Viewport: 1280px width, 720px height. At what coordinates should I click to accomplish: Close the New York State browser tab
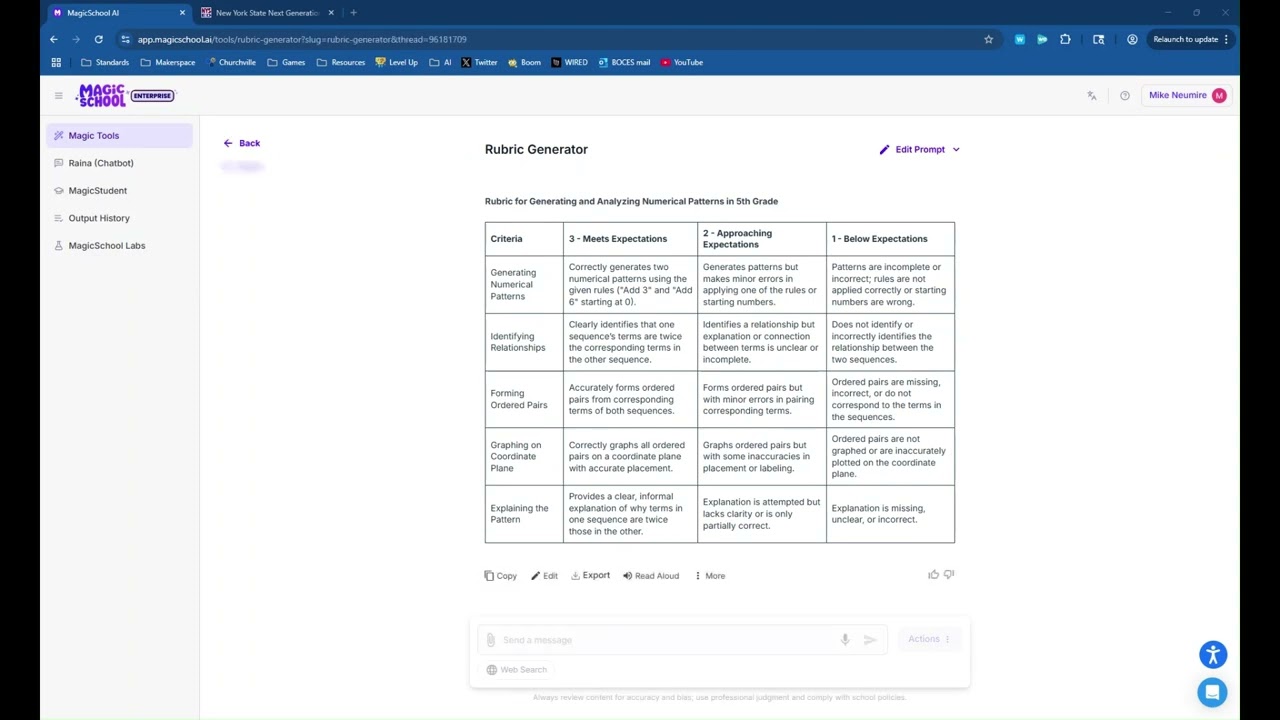coord(331,13)
